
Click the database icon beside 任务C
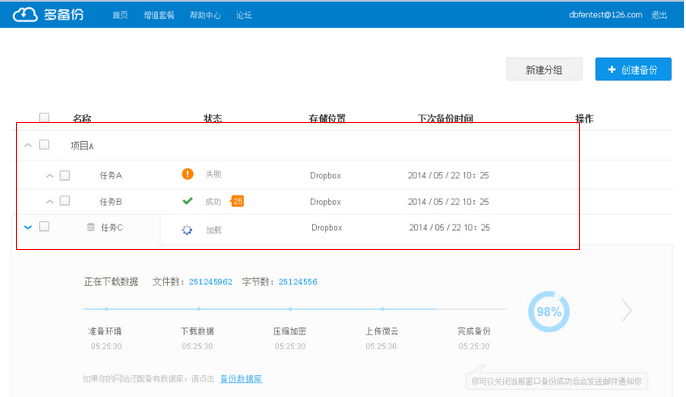(x=91, y=227)
